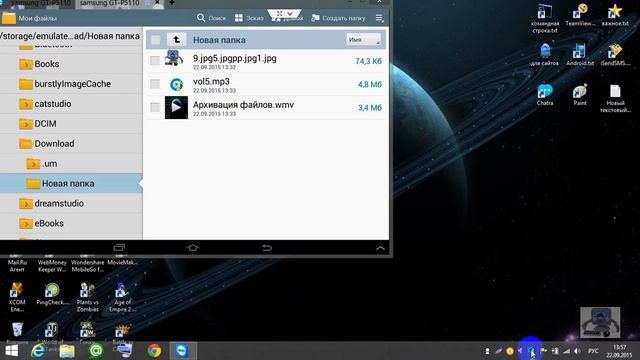Click the TeamViewer taskbar button
This screenshot has width=640, height=360.
pos(182,351)
